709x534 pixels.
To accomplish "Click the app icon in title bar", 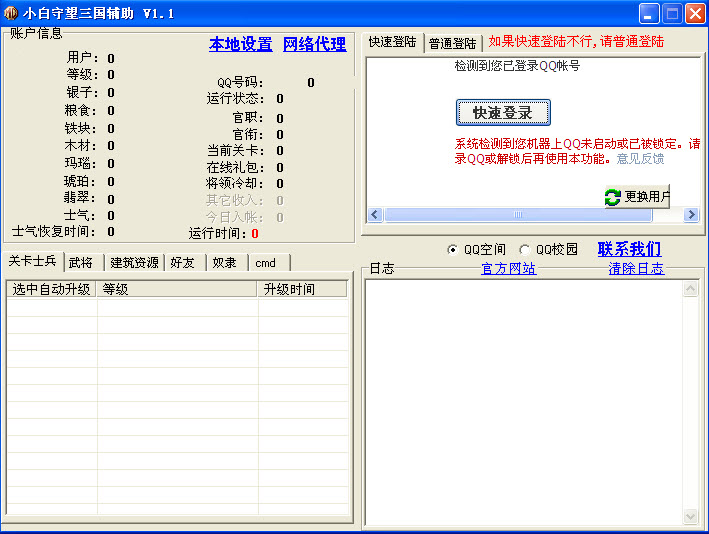I will 10,13.
